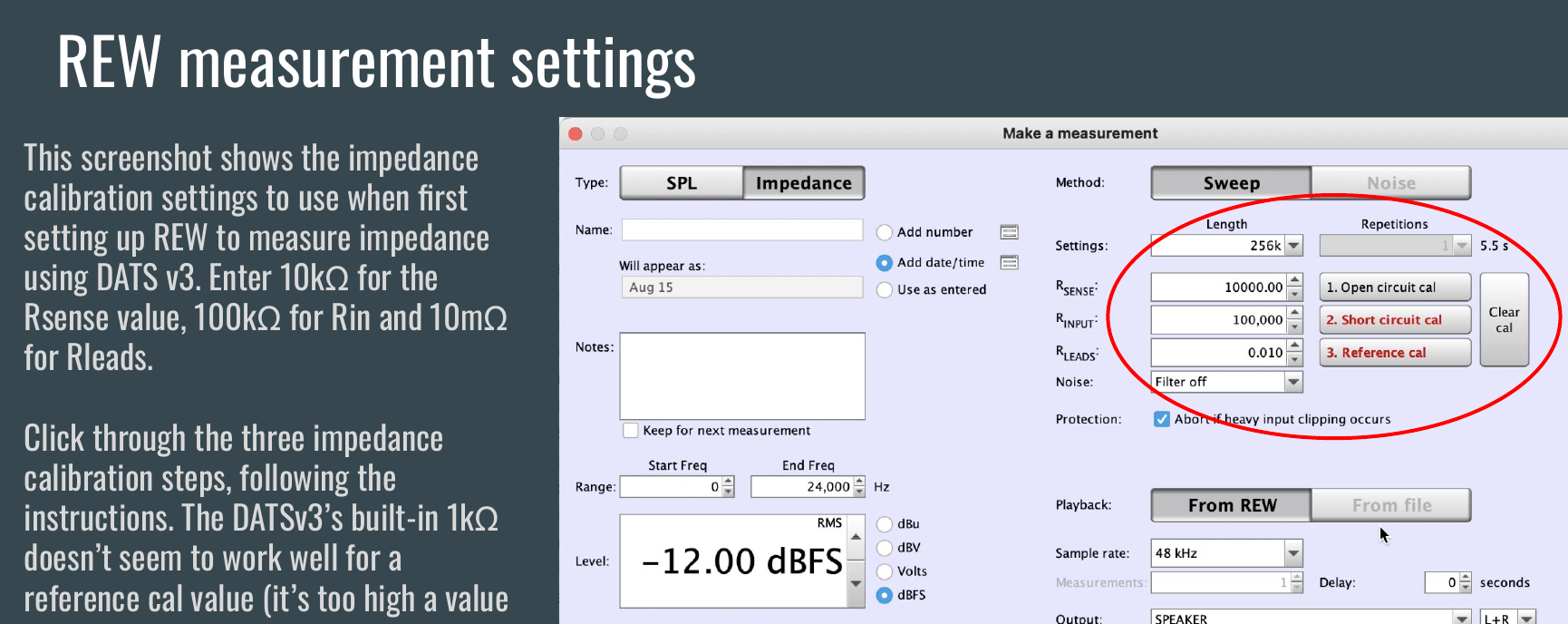Open the Repetitions dropdown
Image resolution: width=1568 pixels, height=624 pixels.
(x=1461, y=246)
